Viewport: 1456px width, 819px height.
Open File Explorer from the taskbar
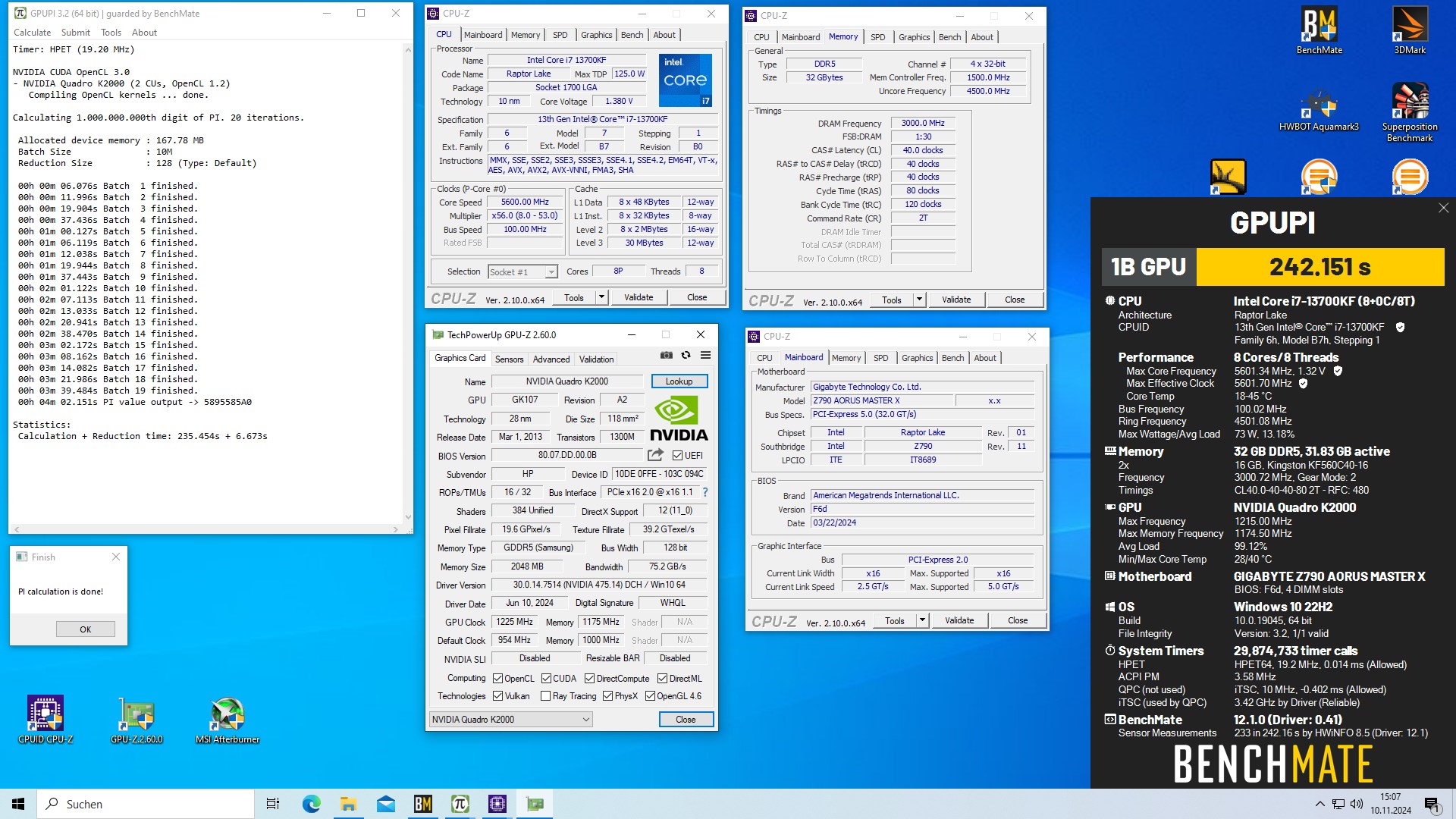(x=348, y=804)
